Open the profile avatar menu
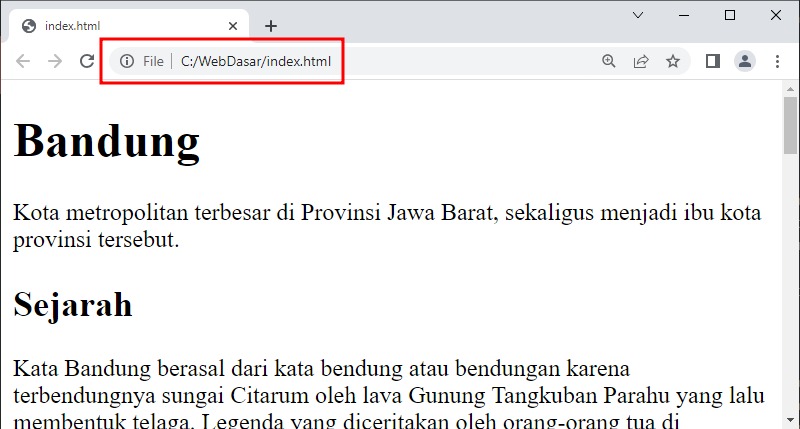The width and height of the screenshot is (800, 429). coord(745,62)
